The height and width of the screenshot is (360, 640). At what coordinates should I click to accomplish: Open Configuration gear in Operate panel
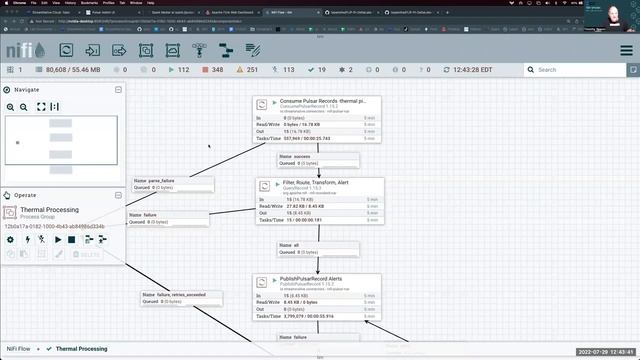10,240
